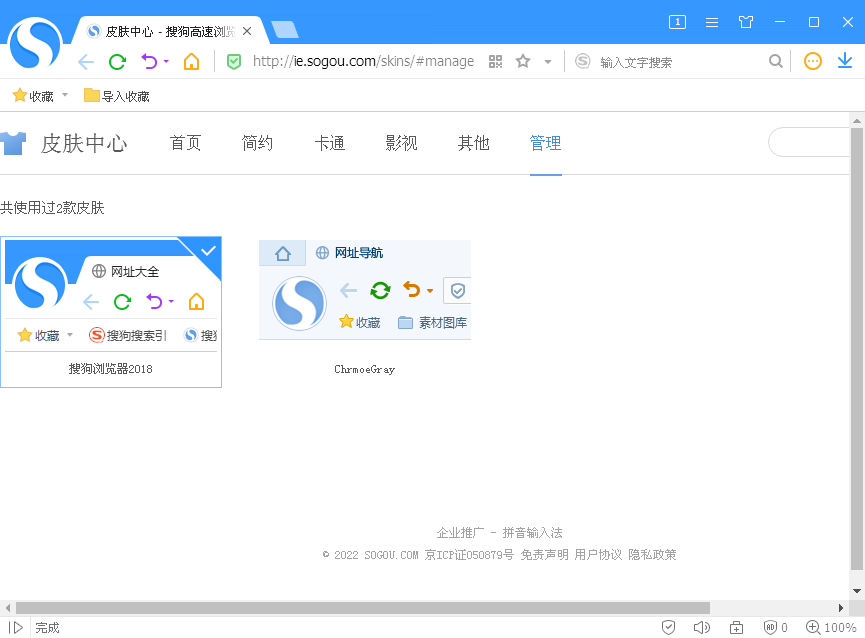
Task: Open the 100% zoom control
Action: tap(831, 628)
